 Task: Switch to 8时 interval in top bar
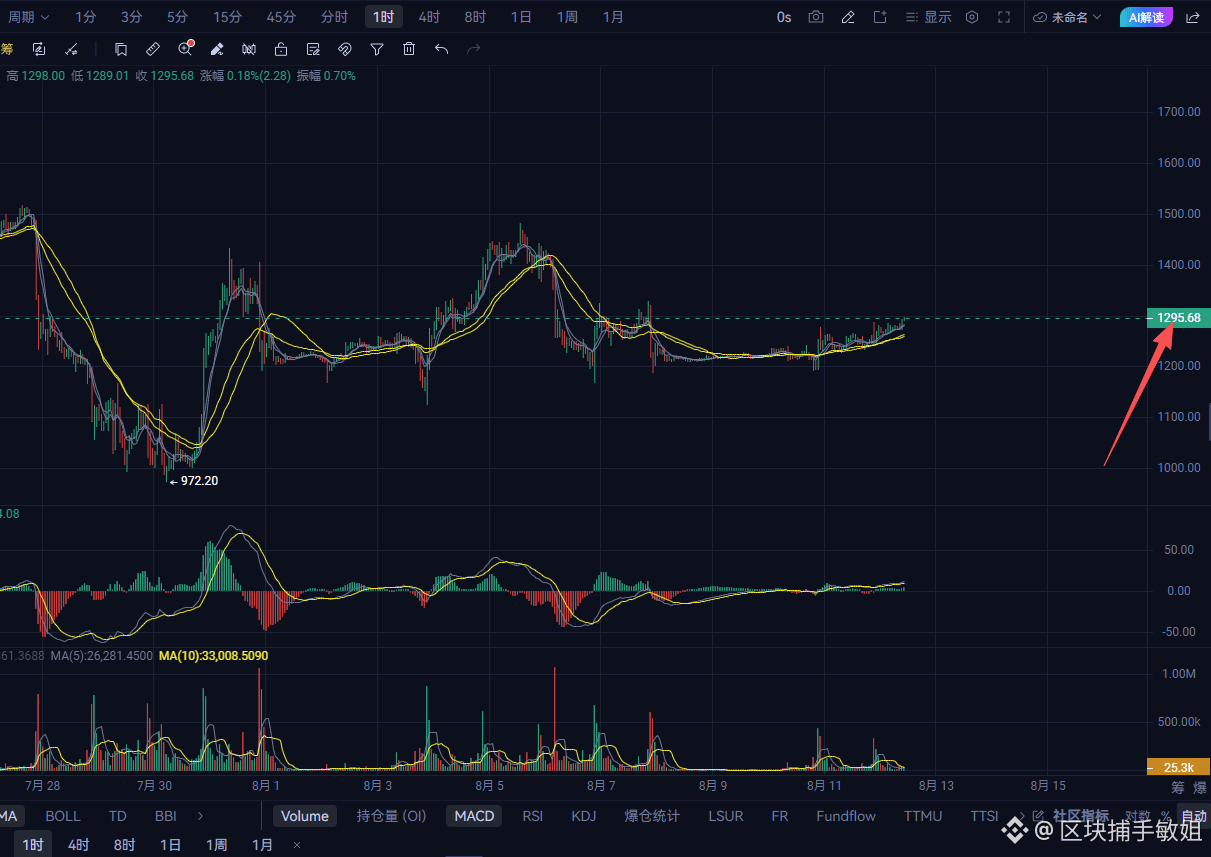coord(475,17)
